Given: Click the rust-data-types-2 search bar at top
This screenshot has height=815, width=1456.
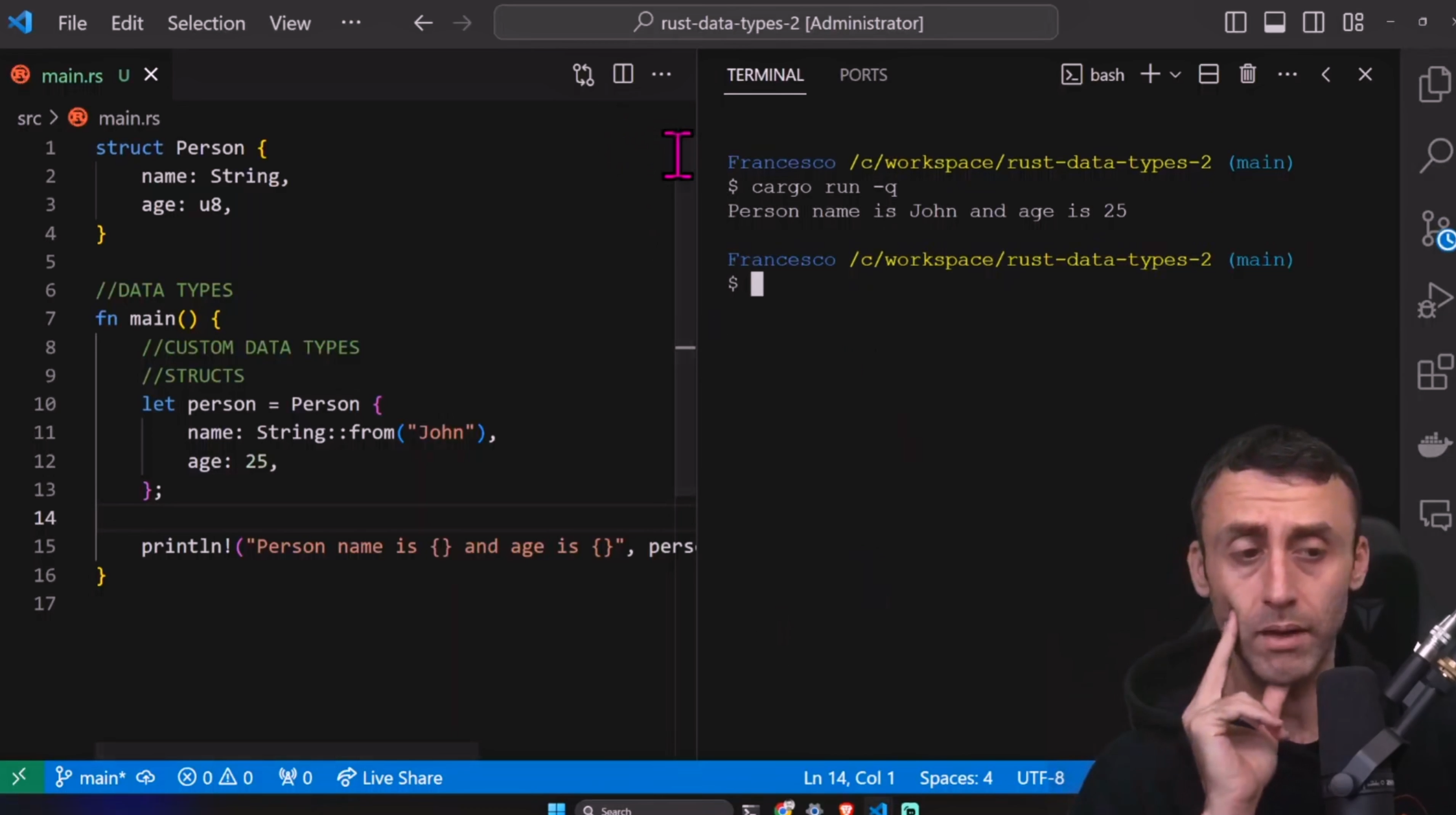Looking at the screenshot, I should pos(775,22).
